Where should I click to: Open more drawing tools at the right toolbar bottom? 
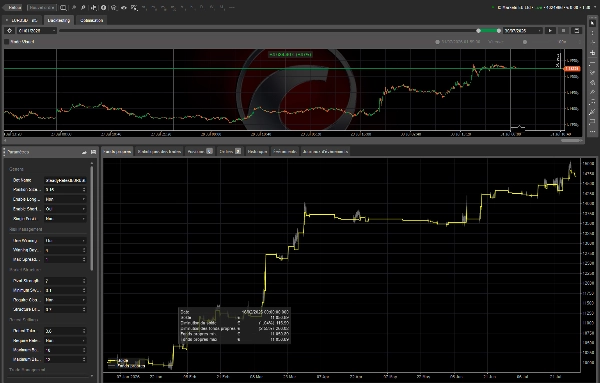(592, 132)
